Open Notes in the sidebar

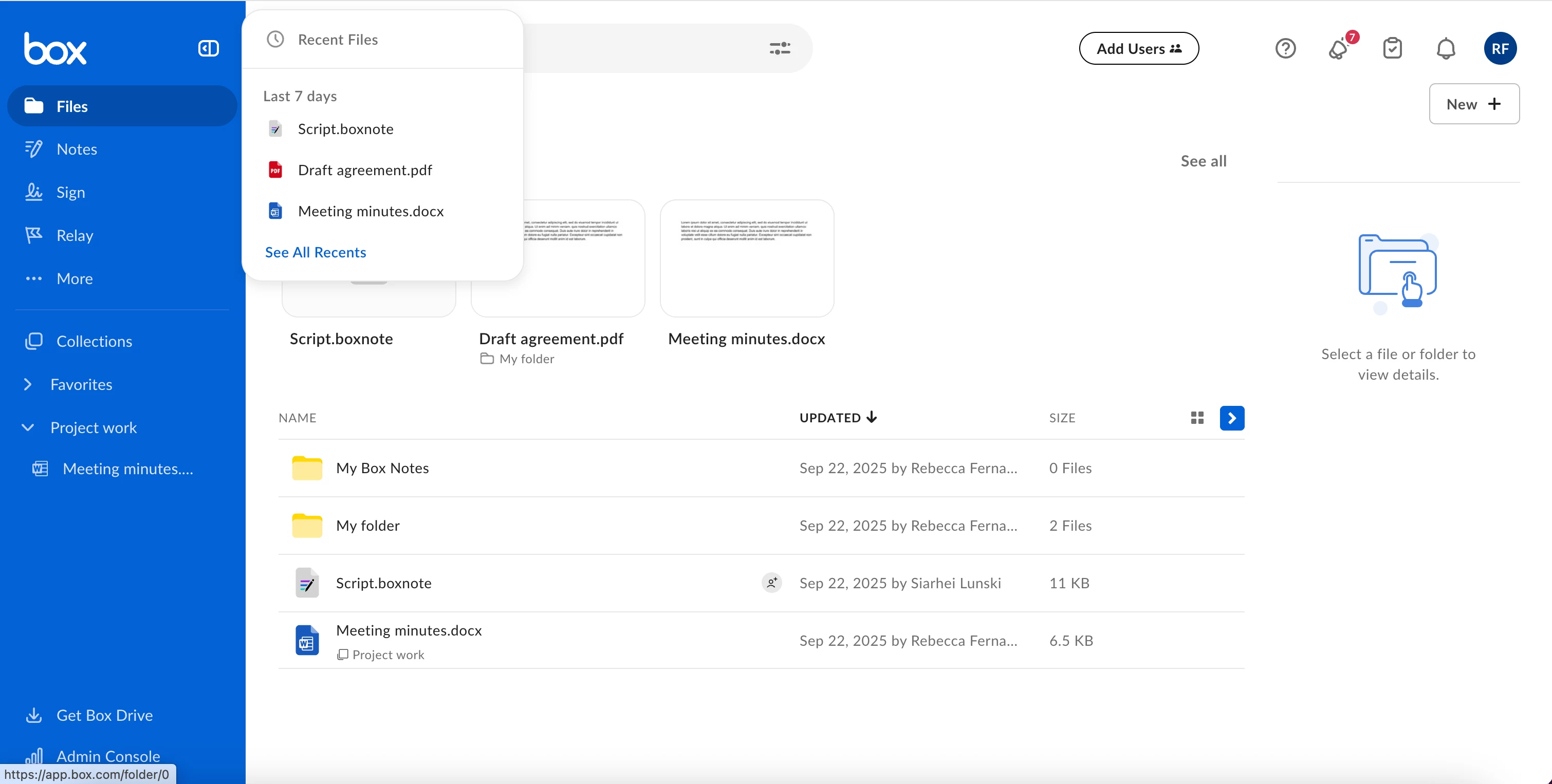(x=77, y=150)
